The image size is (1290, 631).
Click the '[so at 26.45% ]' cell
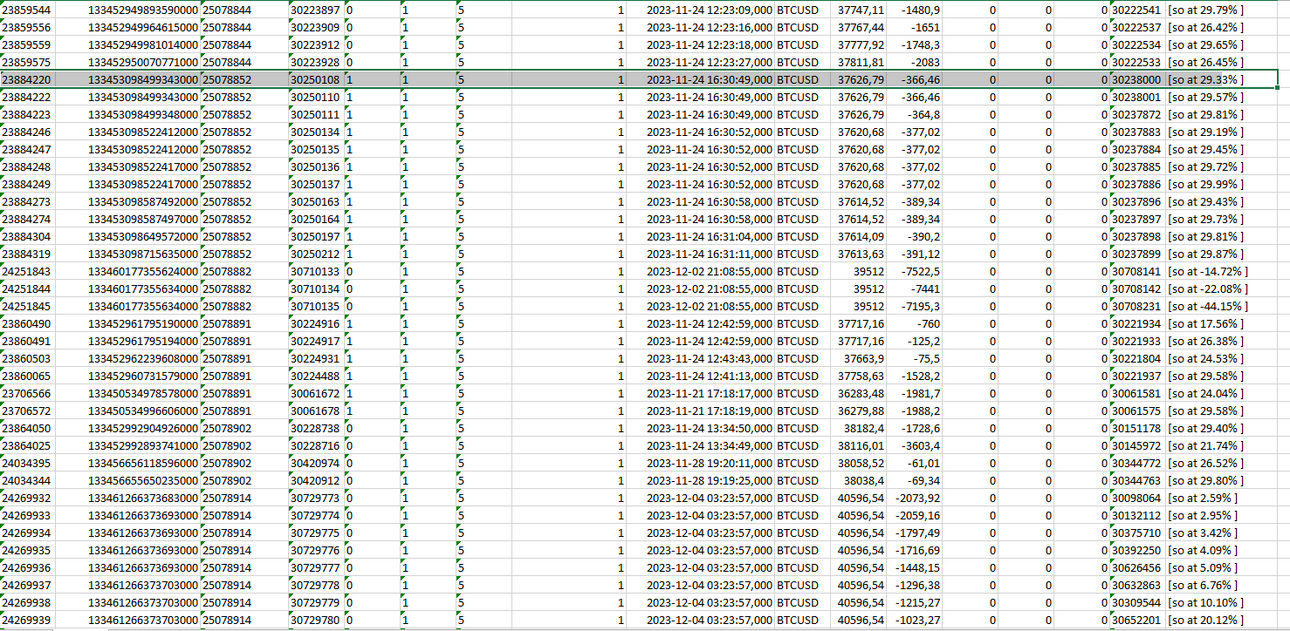point(1221,62)
